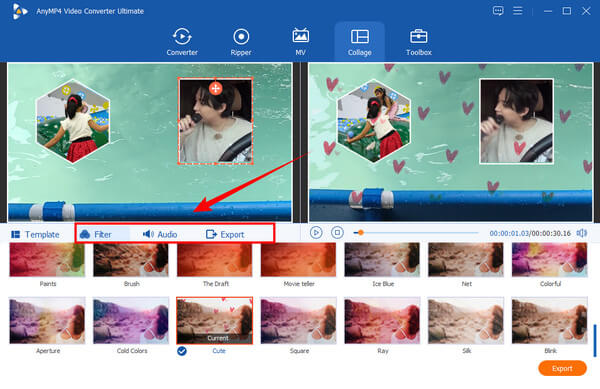Click the feedback chat icon
The image size is (600, 389).
[x=498, y=11]
